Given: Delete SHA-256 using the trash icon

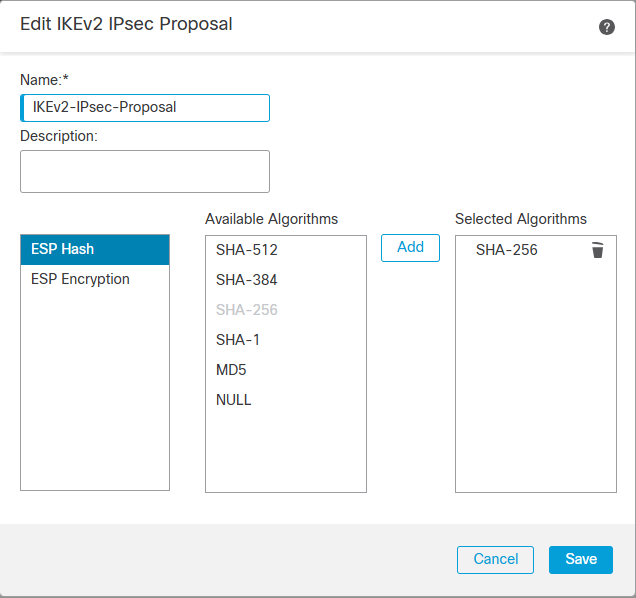Looking at the screenshot, I should pyautogui.click(x=597, y=250).
